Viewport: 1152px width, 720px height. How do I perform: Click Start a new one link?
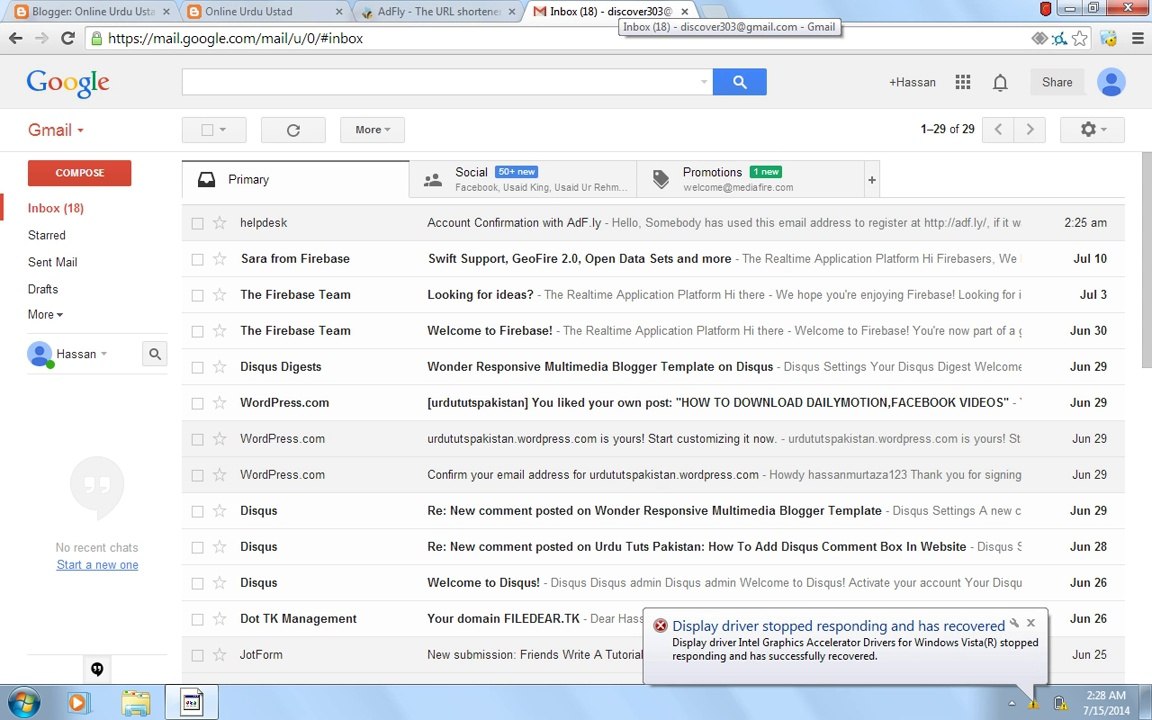[97, 565]
